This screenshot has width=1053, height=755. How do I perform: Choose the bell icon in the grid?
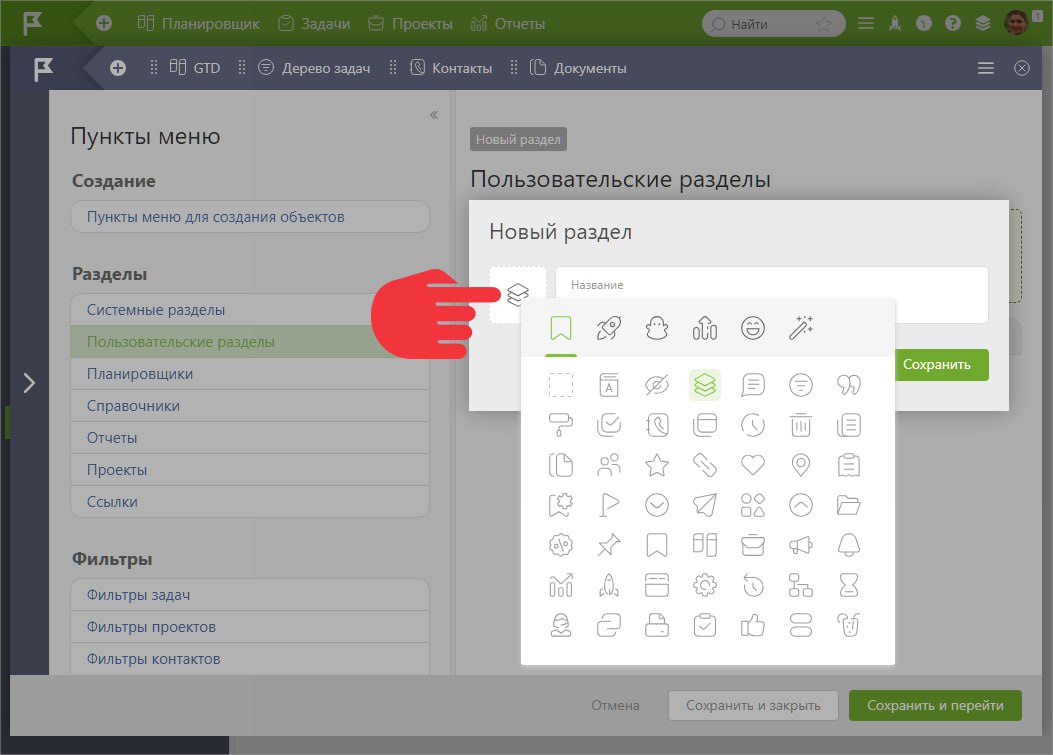(x=849, y=545)
